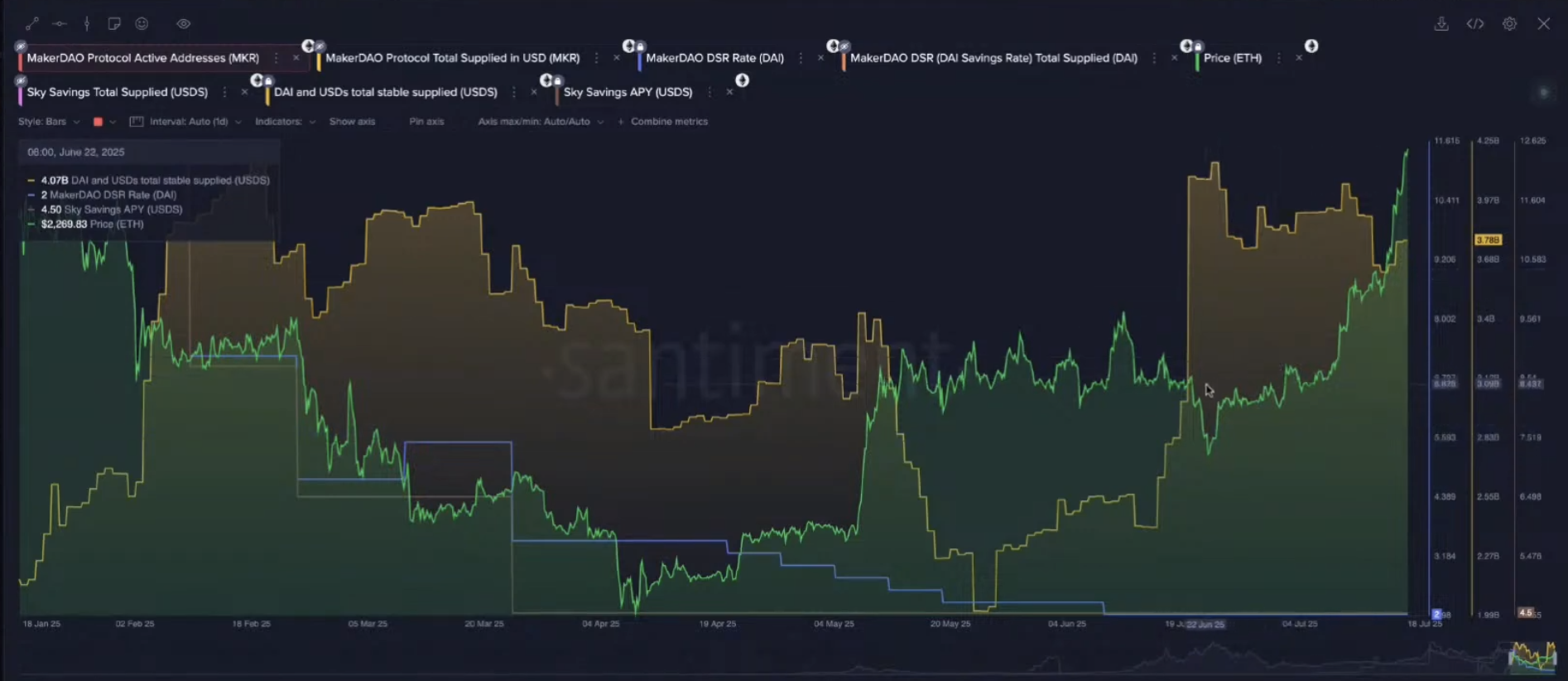Add a sticky note to chart
This screenshot has width=1568, height=681.
click(x=114, y=24)
